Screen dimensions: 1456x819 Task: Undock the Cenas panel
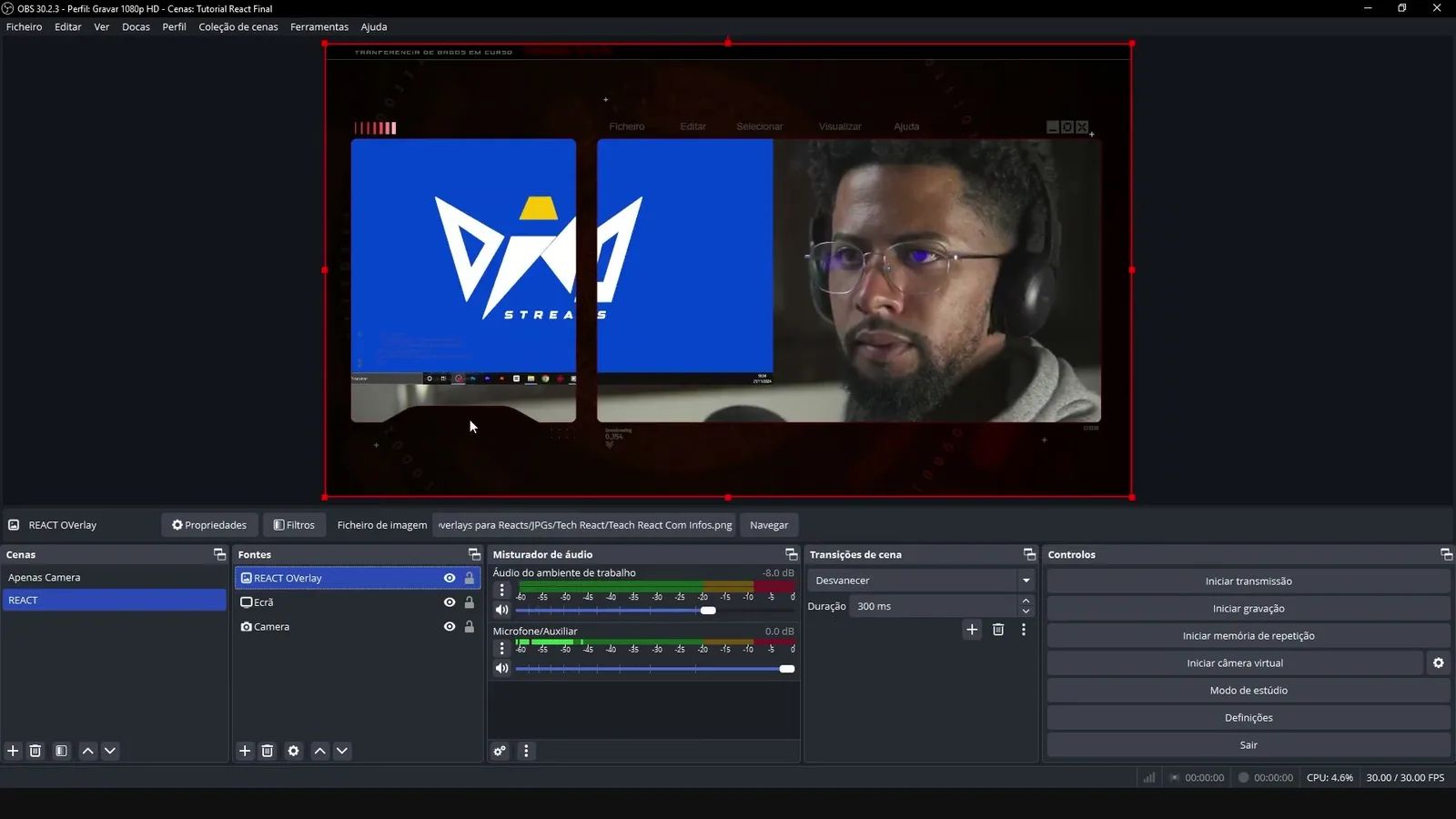(219, 554)
